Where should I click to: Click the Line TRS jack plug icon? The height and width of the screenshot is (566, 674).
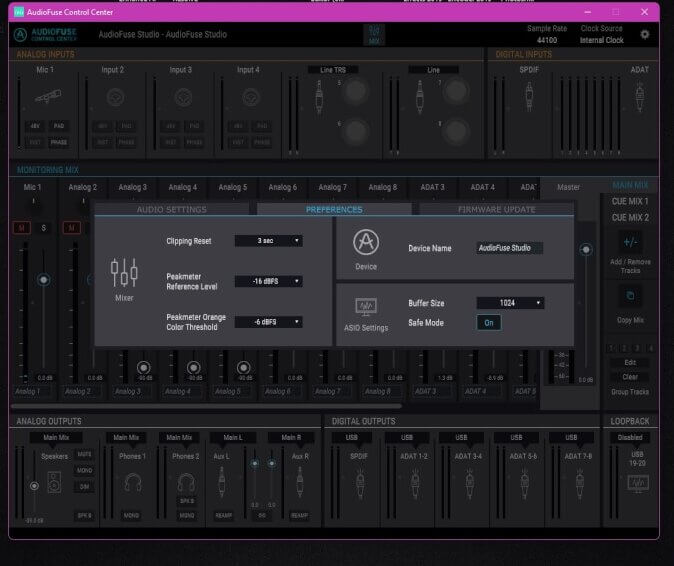[319, 97]
